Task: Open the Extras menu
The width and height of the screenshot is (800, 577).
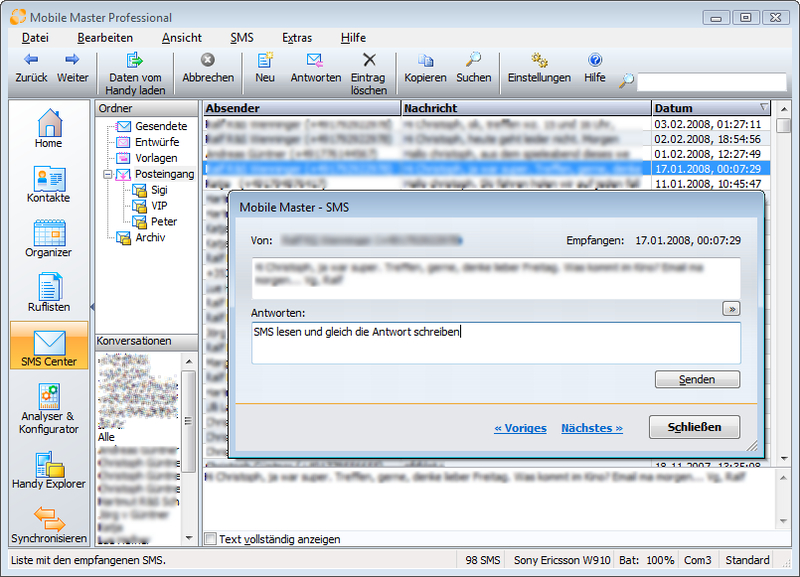Action: [x=297, y=37]
